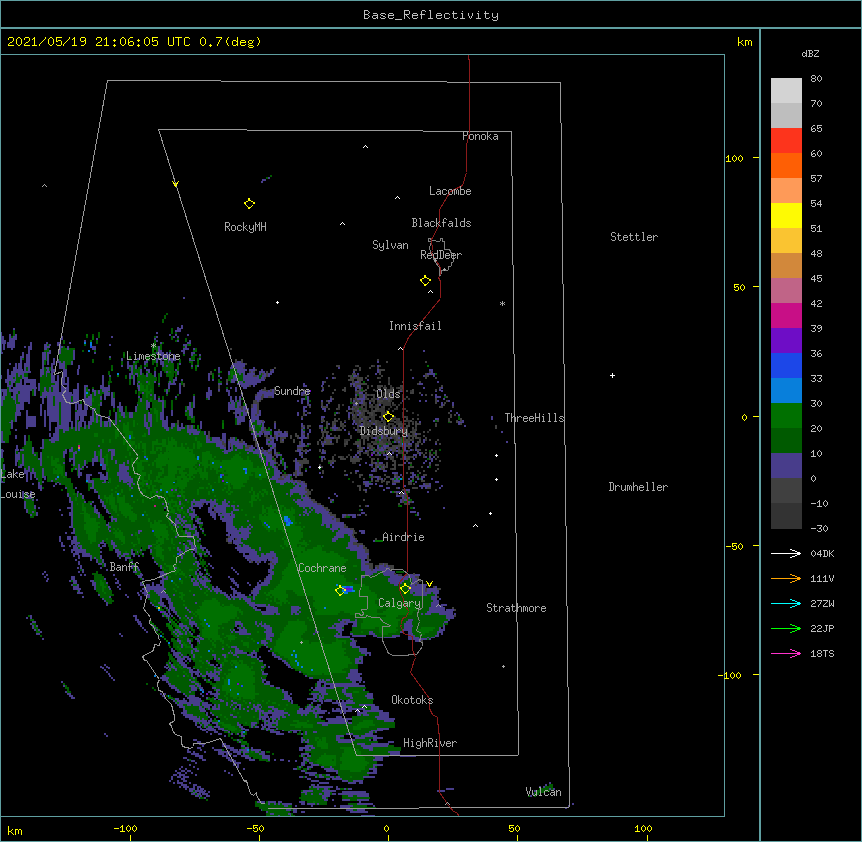Click the Drumheller label
The image size is (862, 842).
638,487
